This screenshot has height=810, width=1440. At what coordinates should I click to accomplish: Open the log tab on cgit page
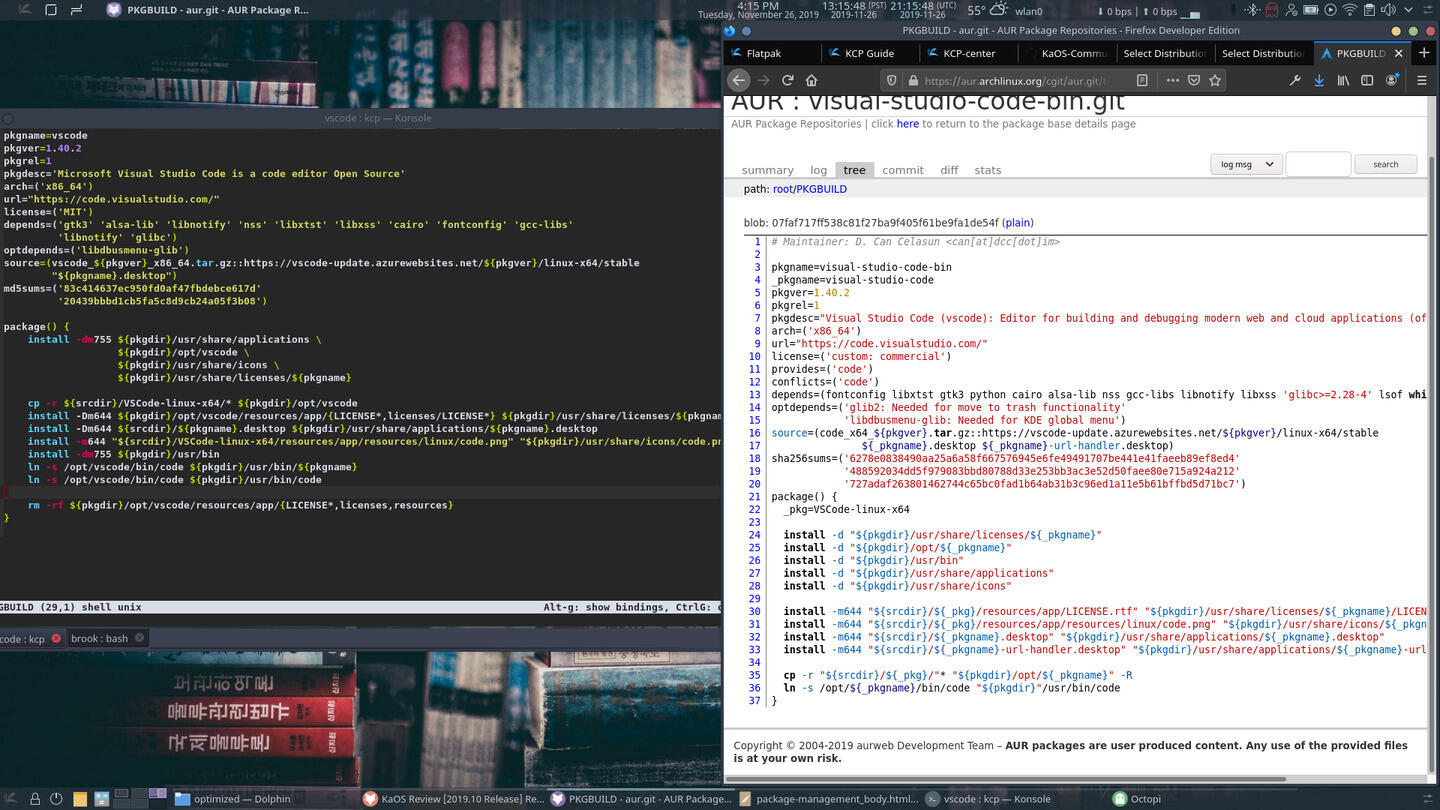[x=818, y=170]
